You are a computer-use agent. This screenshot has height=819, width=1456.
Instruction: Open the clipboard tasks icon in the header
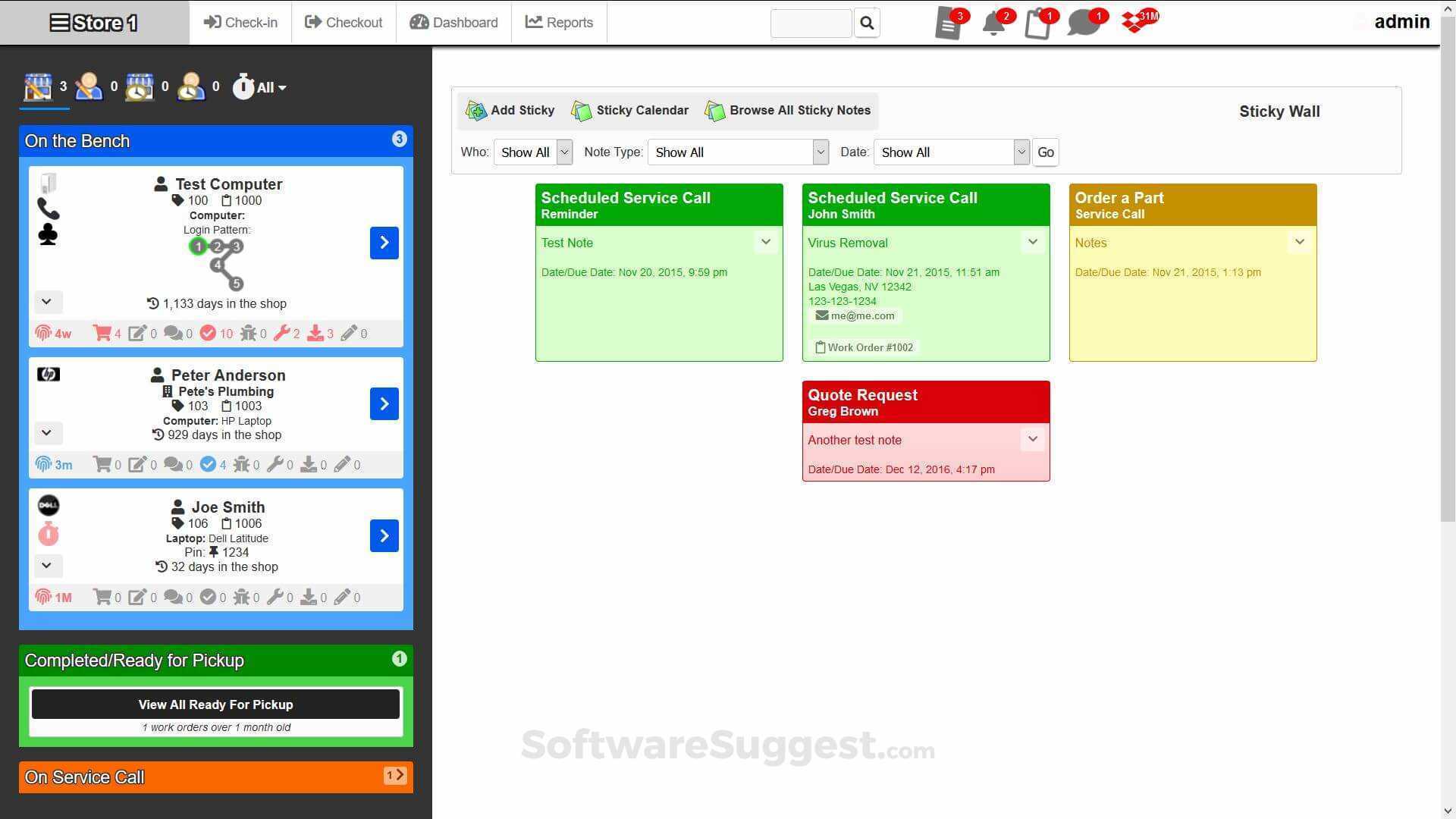click(1037, 25)
